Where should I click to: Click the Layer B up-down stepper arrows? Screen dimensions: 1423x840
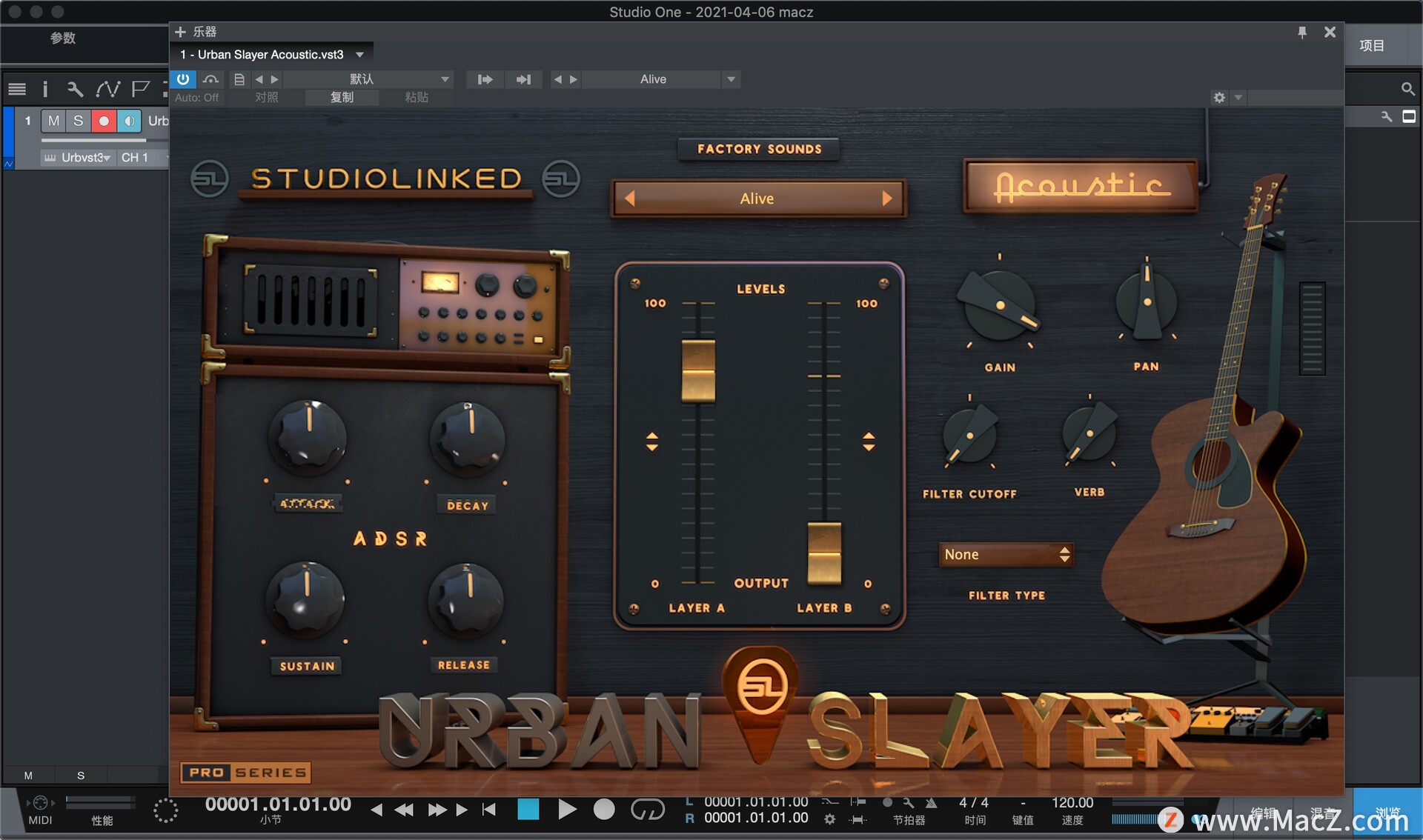pyautogui.click(x=869, y=441)
